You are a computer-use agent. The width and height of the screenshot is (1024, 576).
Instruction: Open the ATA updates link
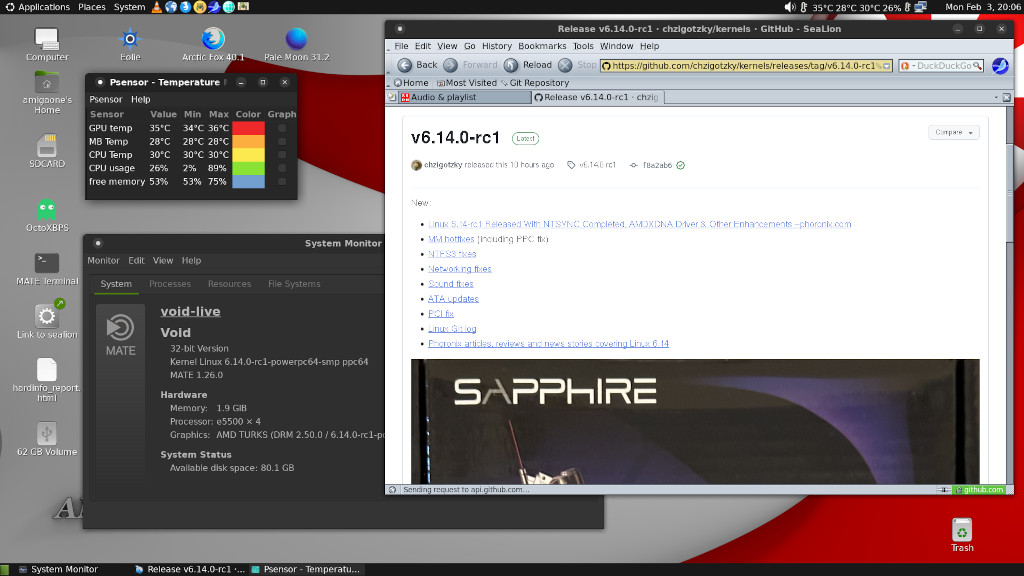point(453,299)
